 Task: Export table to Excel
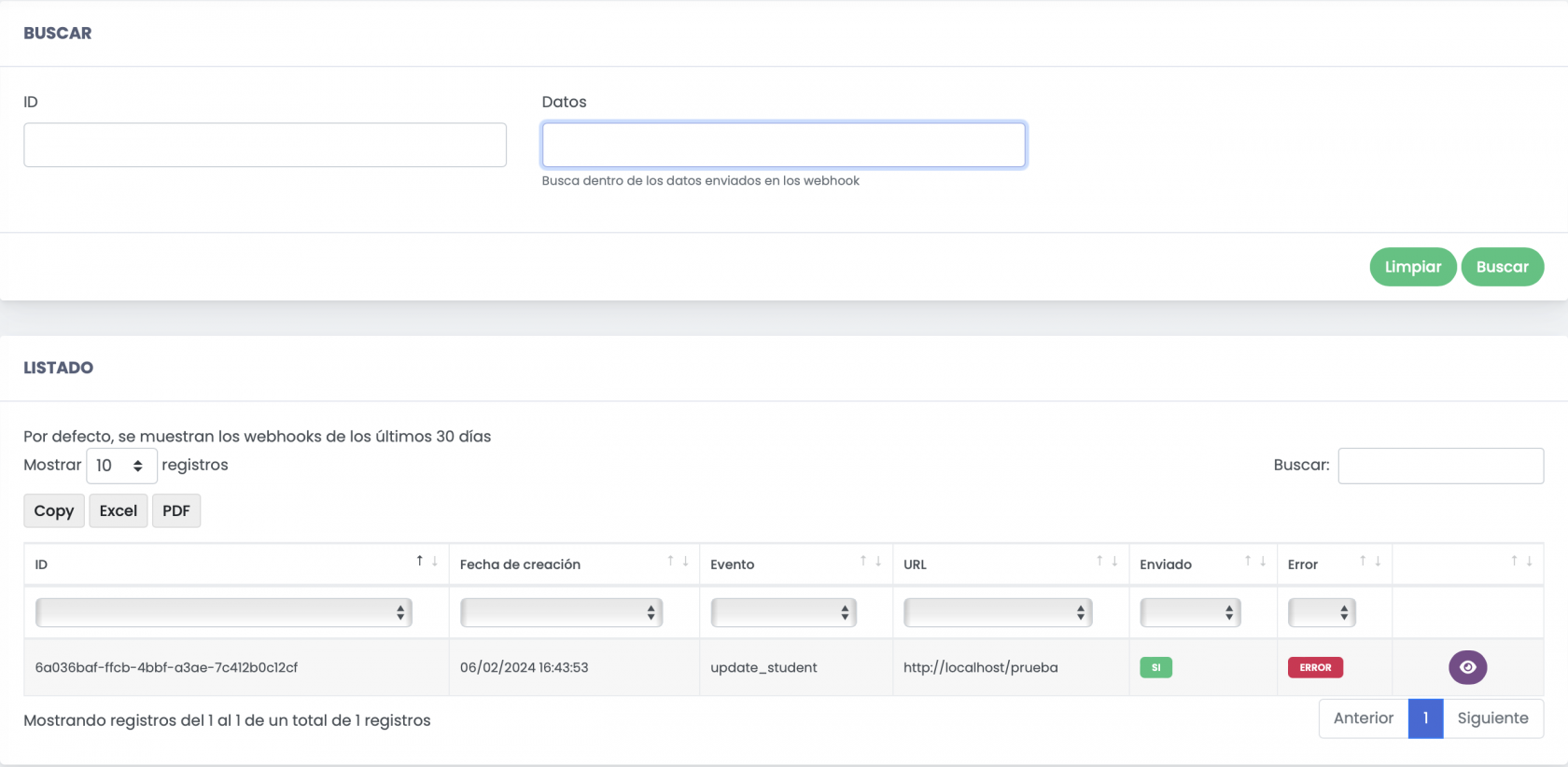[119, 510]
